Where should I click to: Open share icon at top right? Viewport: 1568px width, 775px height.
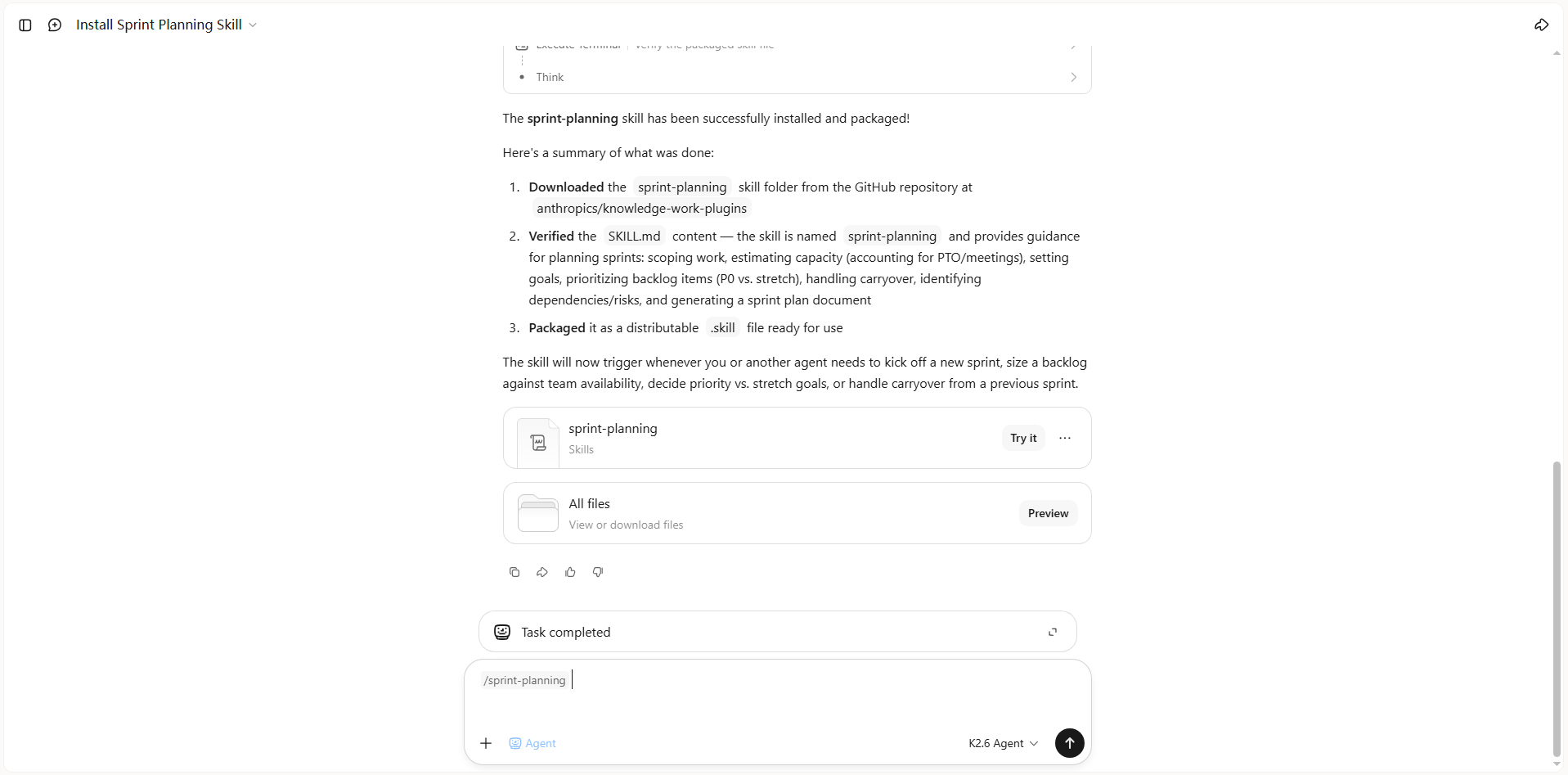1541,25
